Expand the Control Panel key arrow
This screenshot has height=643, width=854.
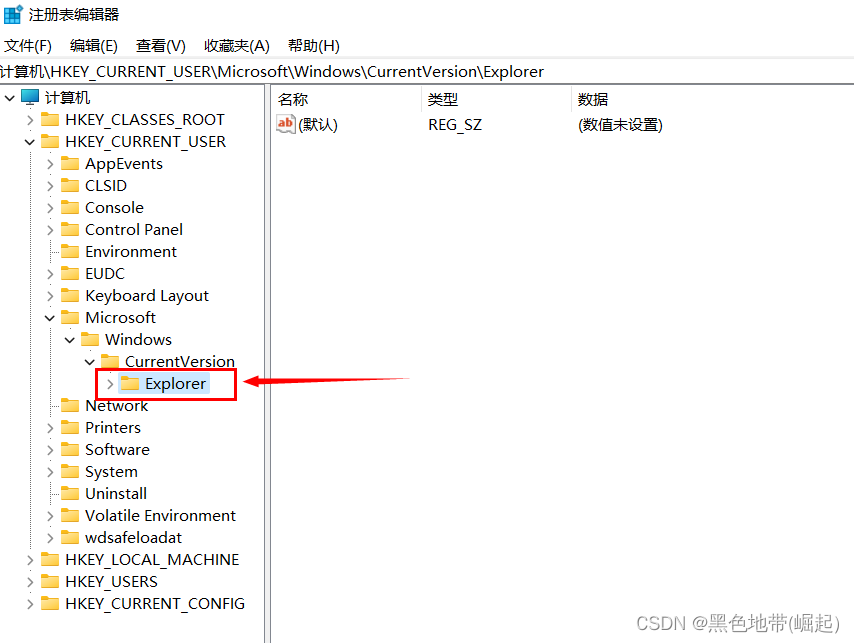click(x=50, y=230)
